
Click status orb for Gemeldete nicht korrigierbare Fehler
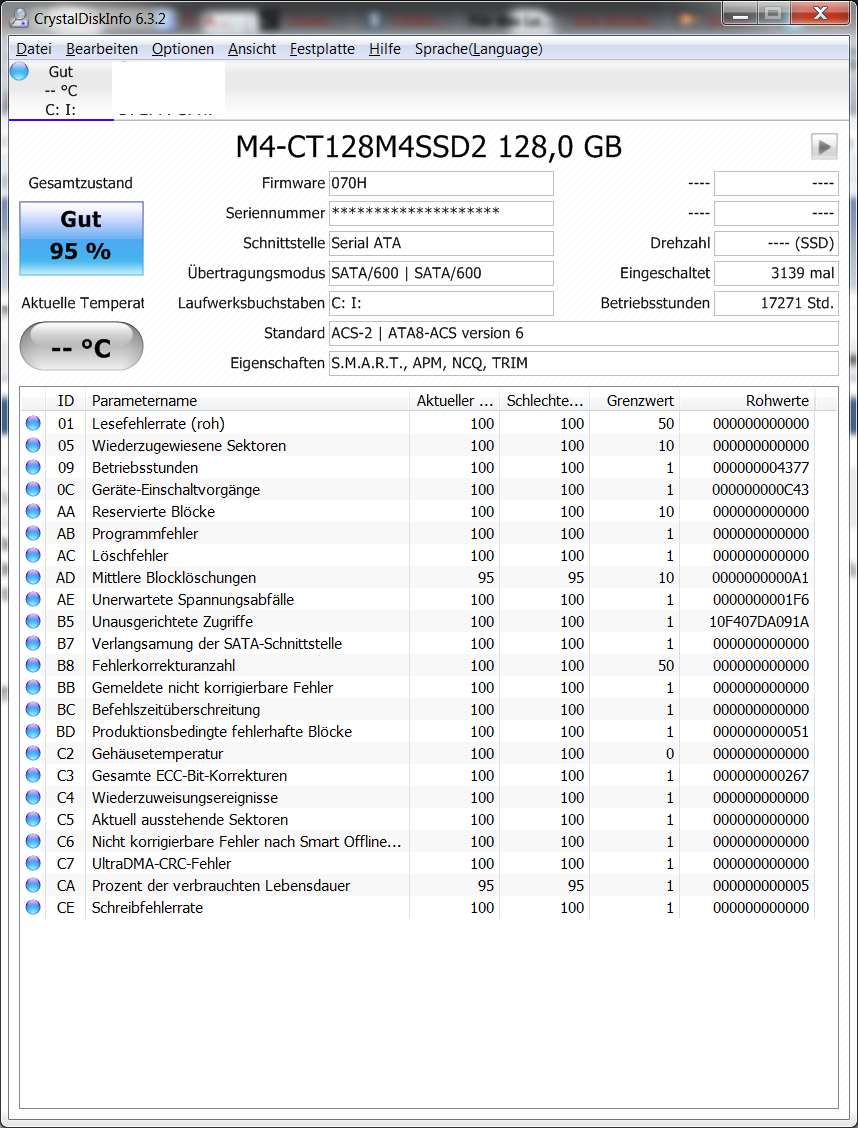32,687
